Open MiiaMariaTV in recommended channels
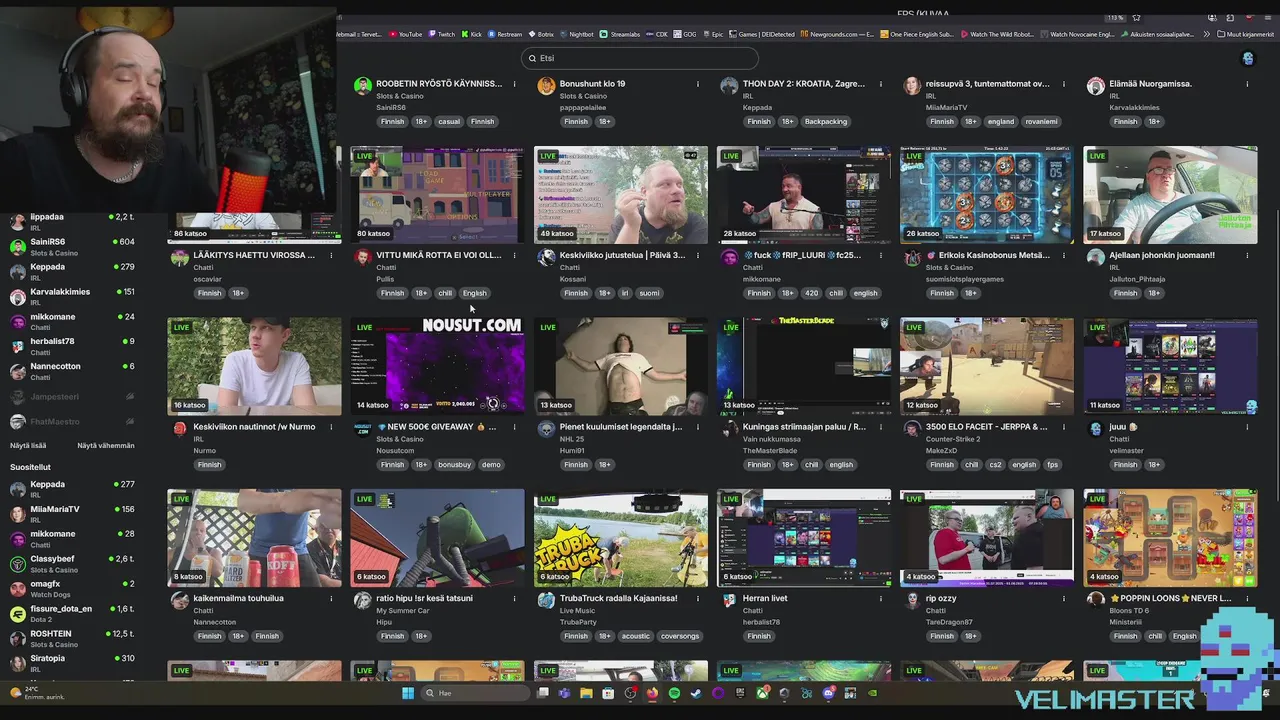Screen dimensions: 1280x720 point(72,513)
